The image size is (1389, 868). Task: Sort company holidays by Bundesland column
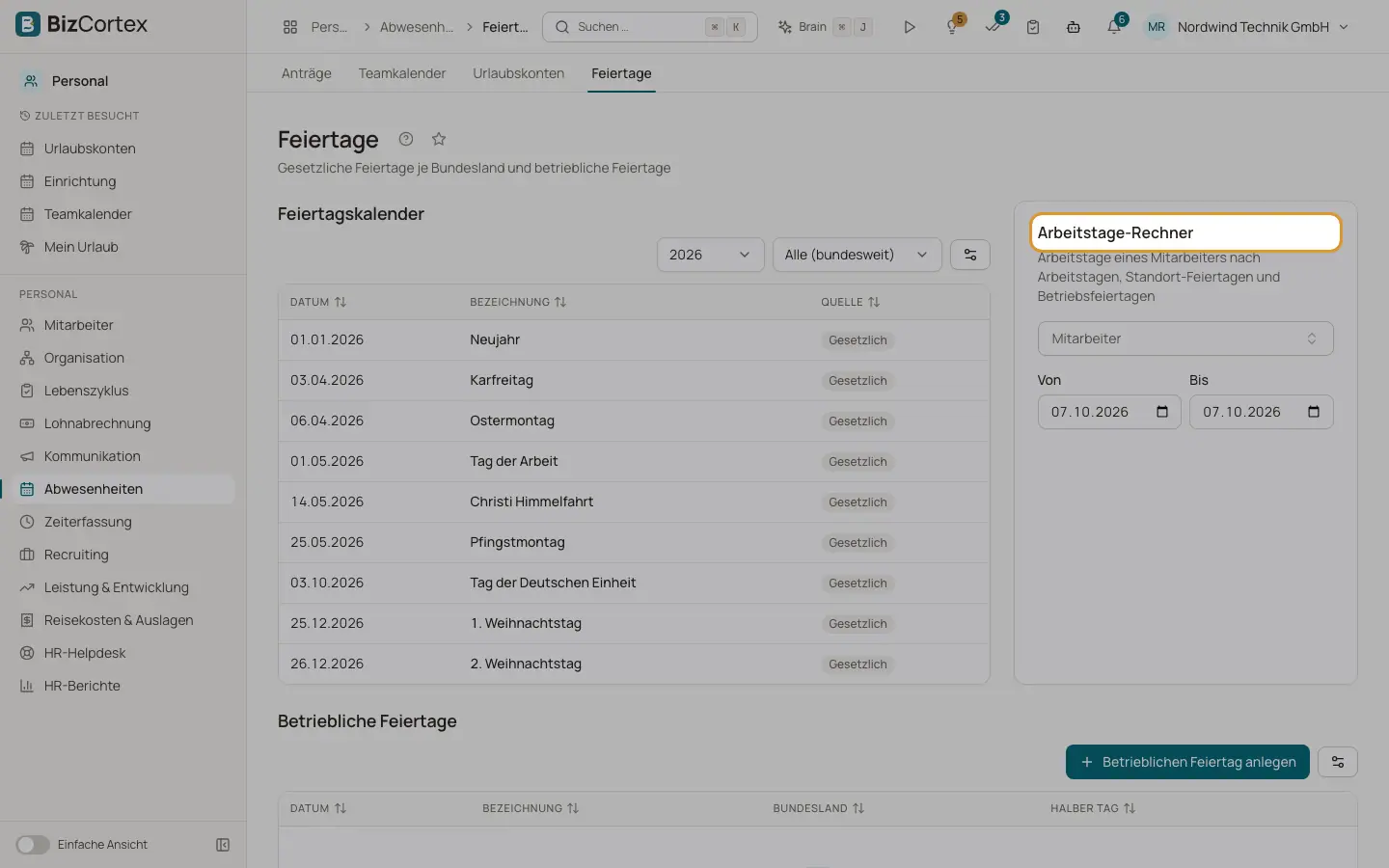click(819, 808)
